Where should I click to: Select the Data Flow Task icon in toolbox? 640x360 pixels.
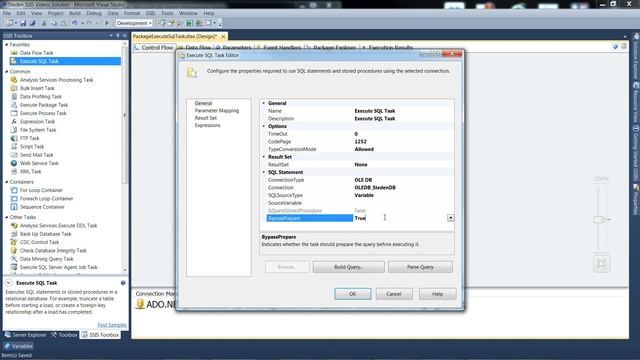14,53
